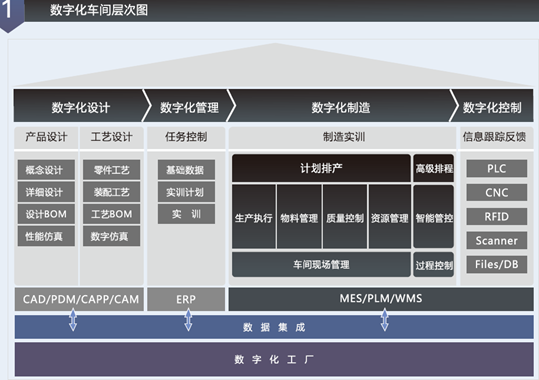This screenshot has height=380, width=539.
Task: Click the number 1 badge icon
Action: tap(10, 14)
